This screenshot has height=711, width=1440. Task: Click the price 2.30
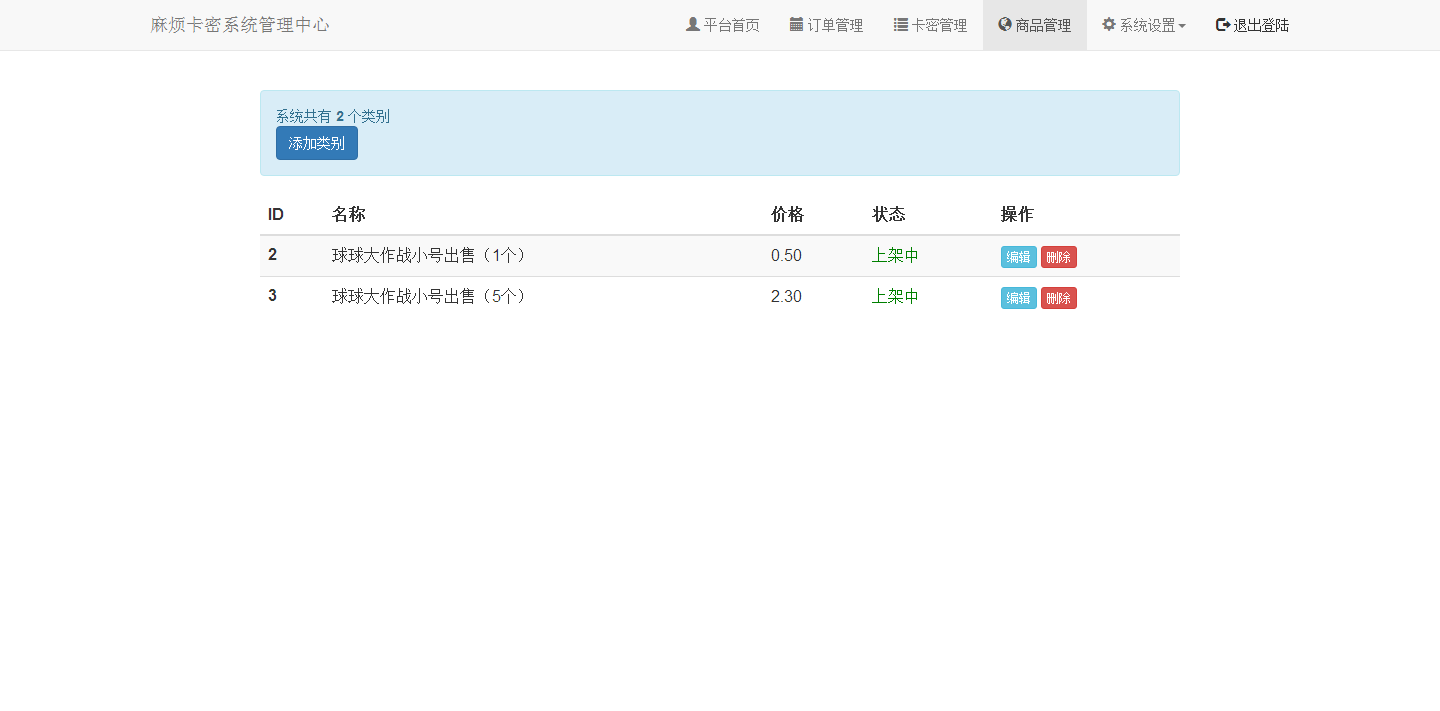pyautogui.click(x=786, y=296)
